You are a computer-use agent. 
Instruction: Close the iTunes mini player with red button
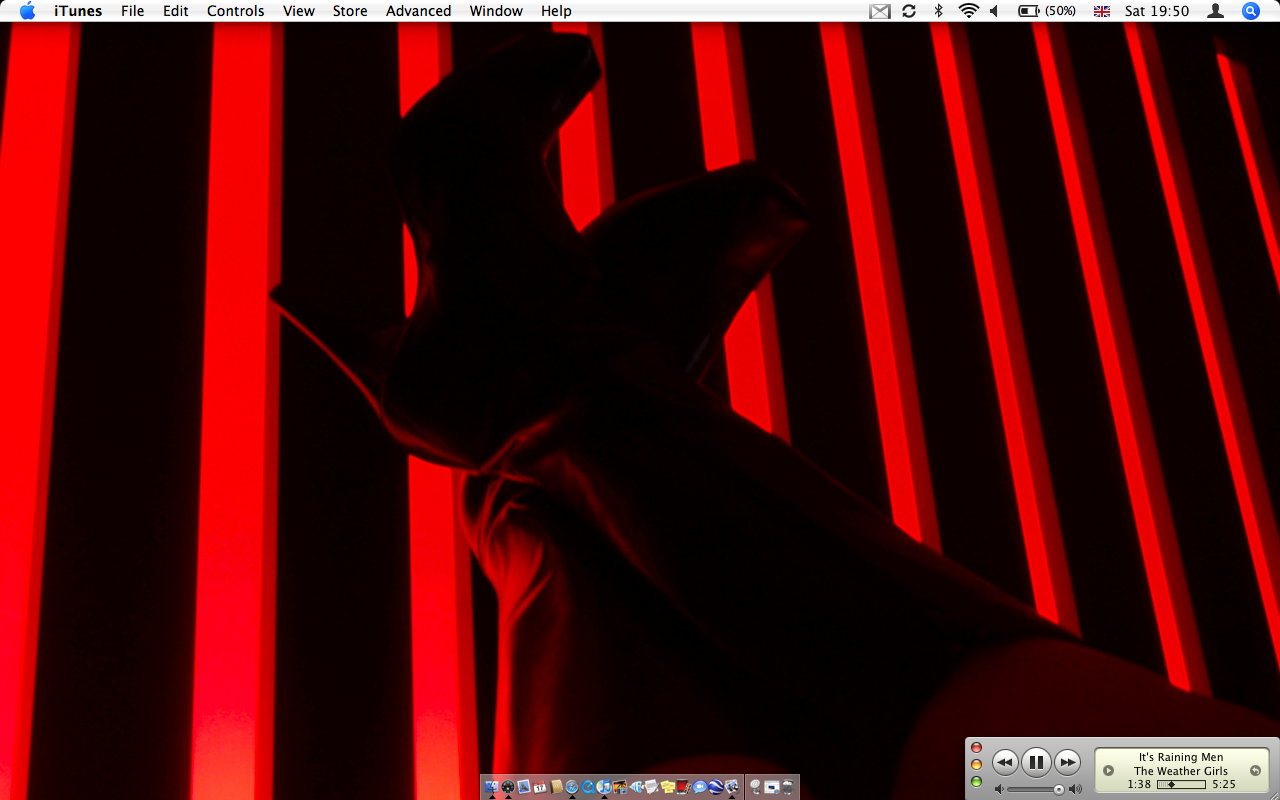977,748
